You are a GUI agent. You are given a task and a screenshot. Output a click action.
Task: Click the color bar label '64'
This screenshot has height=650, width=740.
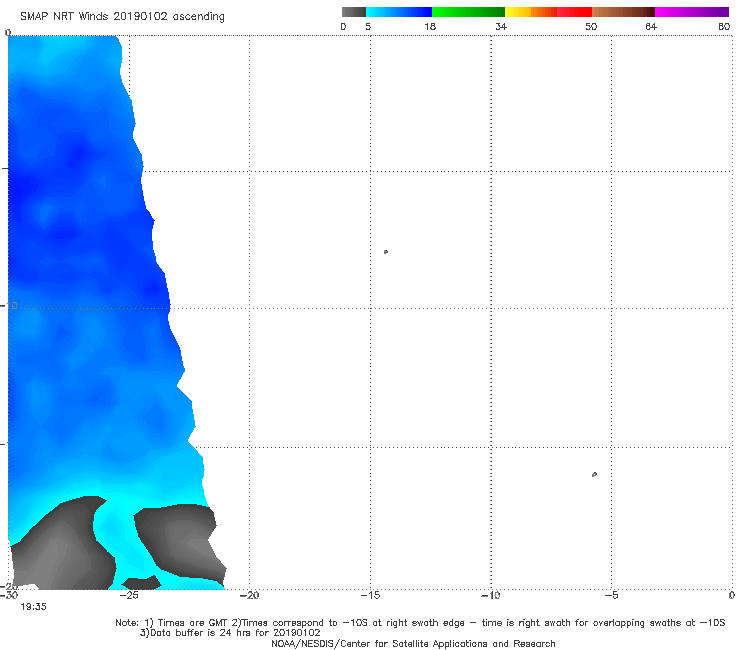tap(651, 26)
